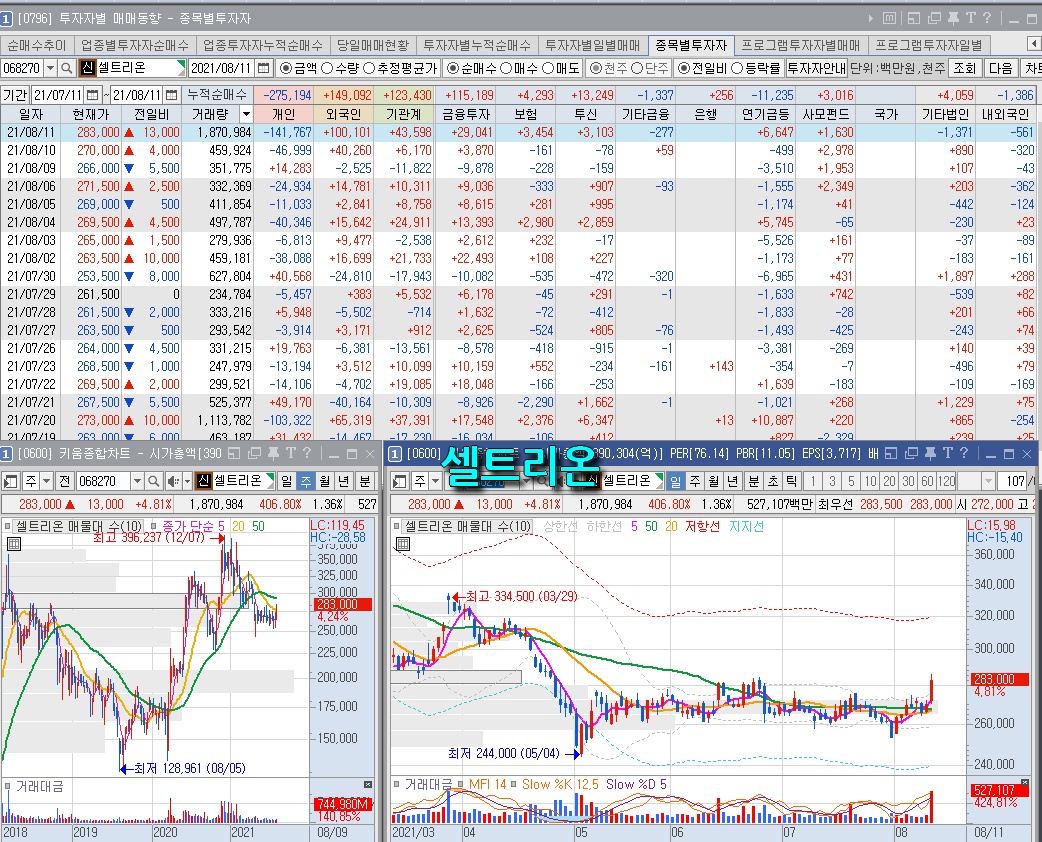Switch to the 당일매매현황 tab

click(373, 45)
